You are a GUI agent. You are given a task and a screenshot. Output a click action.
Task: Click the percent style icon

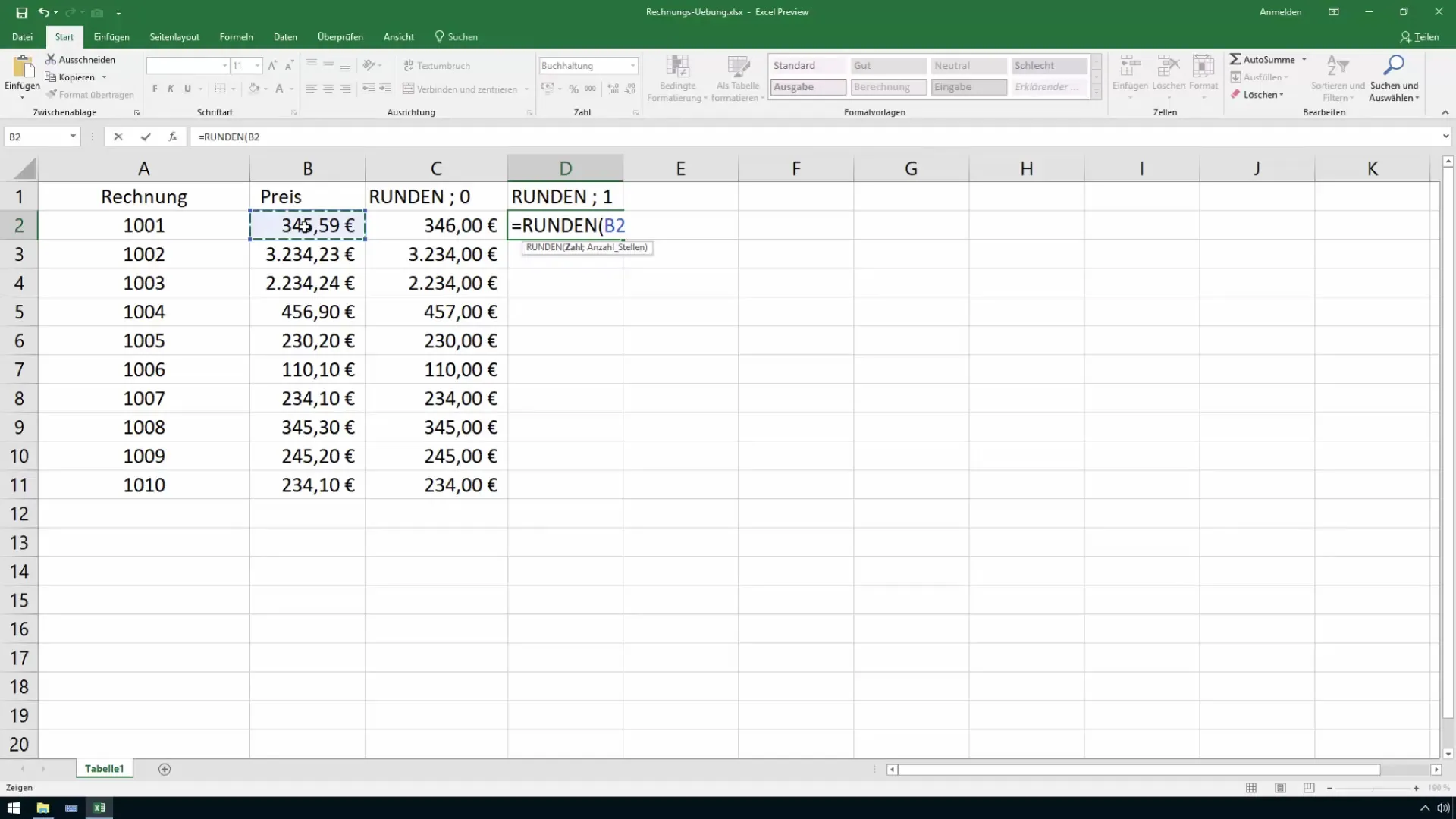573,89
